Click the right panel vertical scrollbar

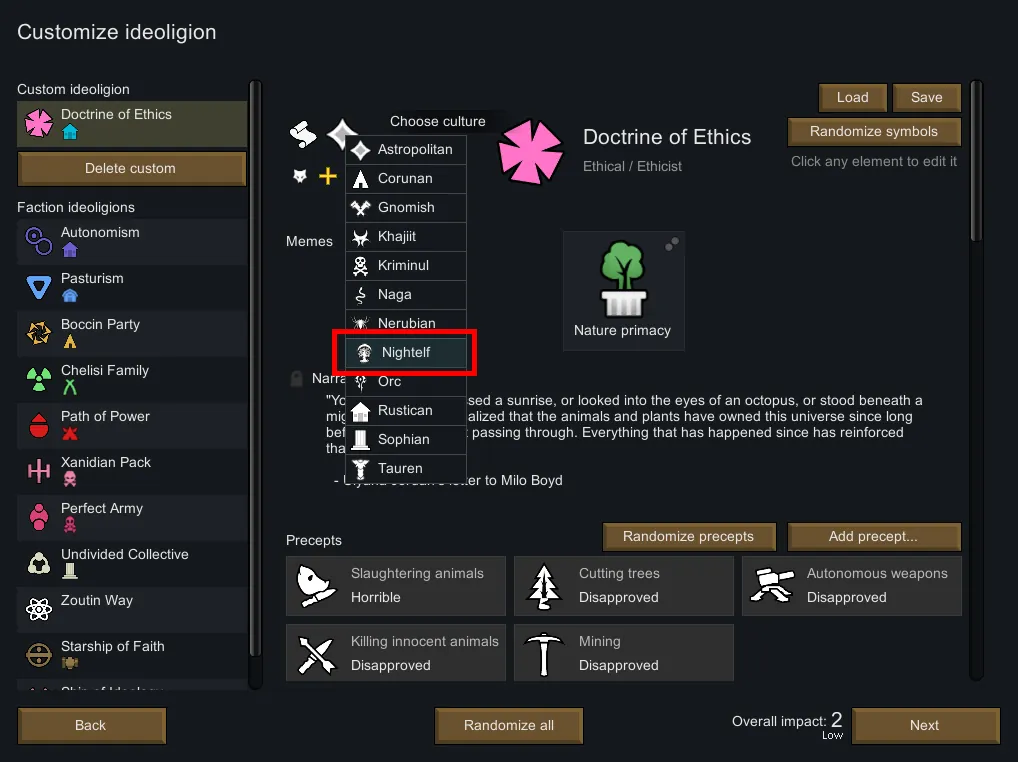976,160
